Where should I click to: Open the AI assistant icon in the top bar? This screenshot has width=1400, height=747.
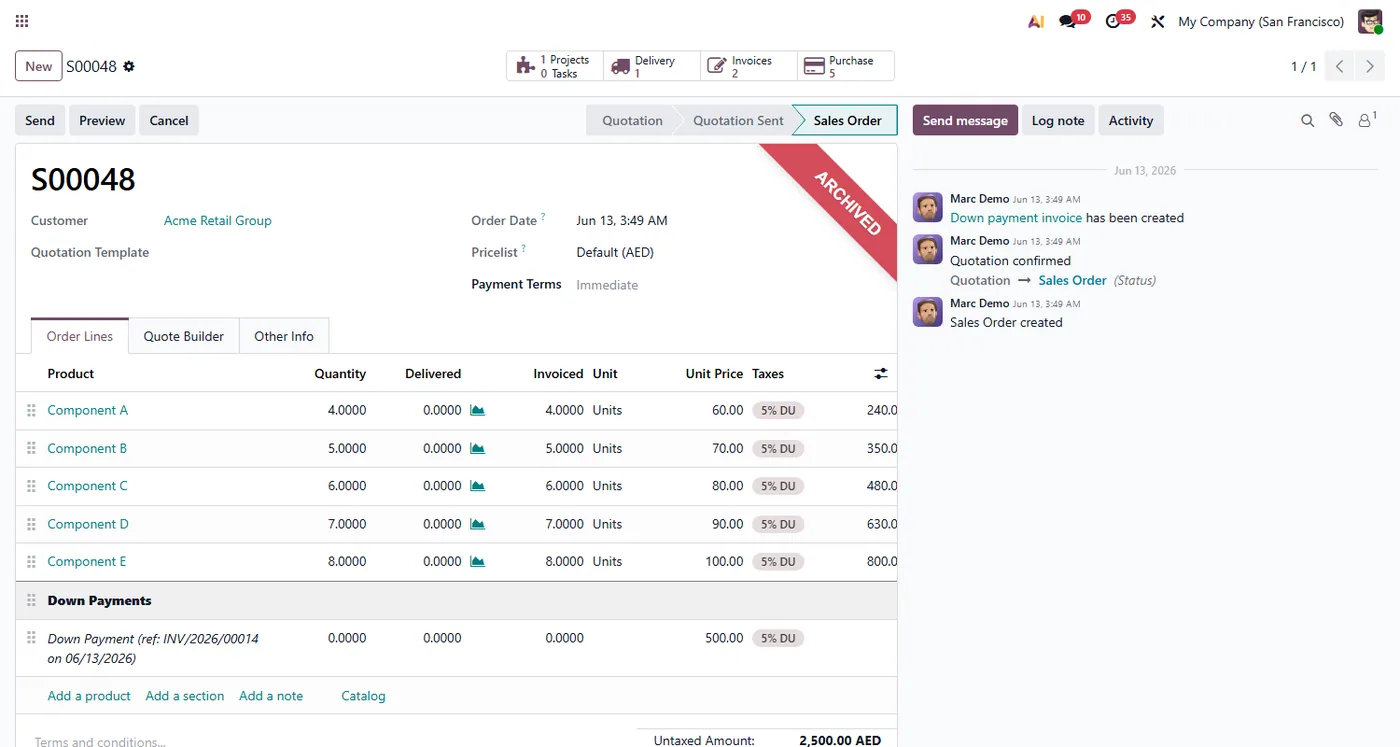(x=1036, y=21)
